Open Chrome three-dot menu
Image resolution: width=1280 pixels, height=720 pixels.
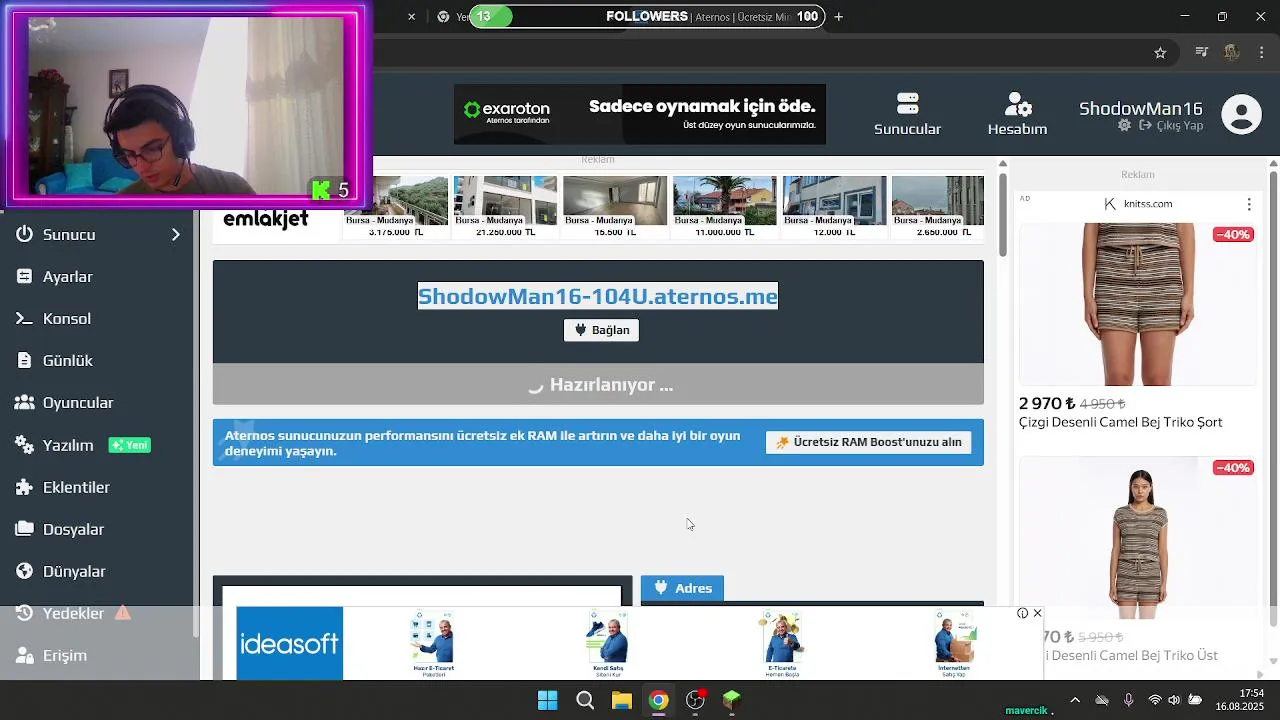(x=1264, y=52)
